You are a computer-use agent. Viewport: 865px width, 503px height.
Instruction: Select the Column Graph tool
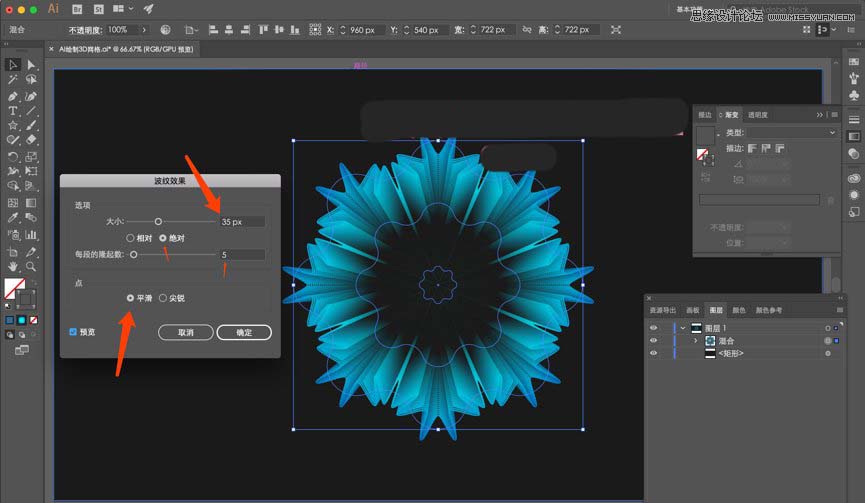[x=31, y=235]
